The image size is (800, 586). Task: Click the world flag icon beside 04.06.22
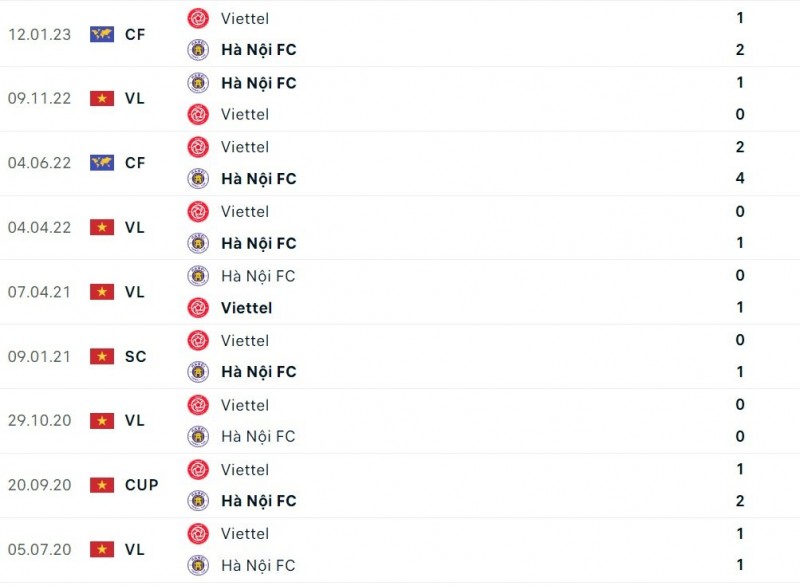coord(102,163)
